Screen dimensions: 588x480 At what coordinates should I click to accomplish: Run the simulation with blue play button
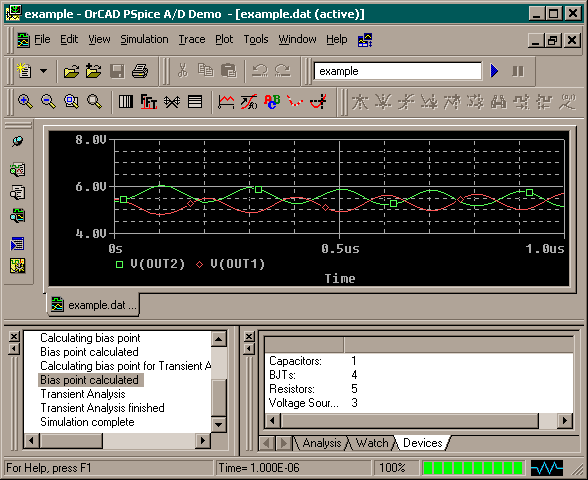coord(495,70)
